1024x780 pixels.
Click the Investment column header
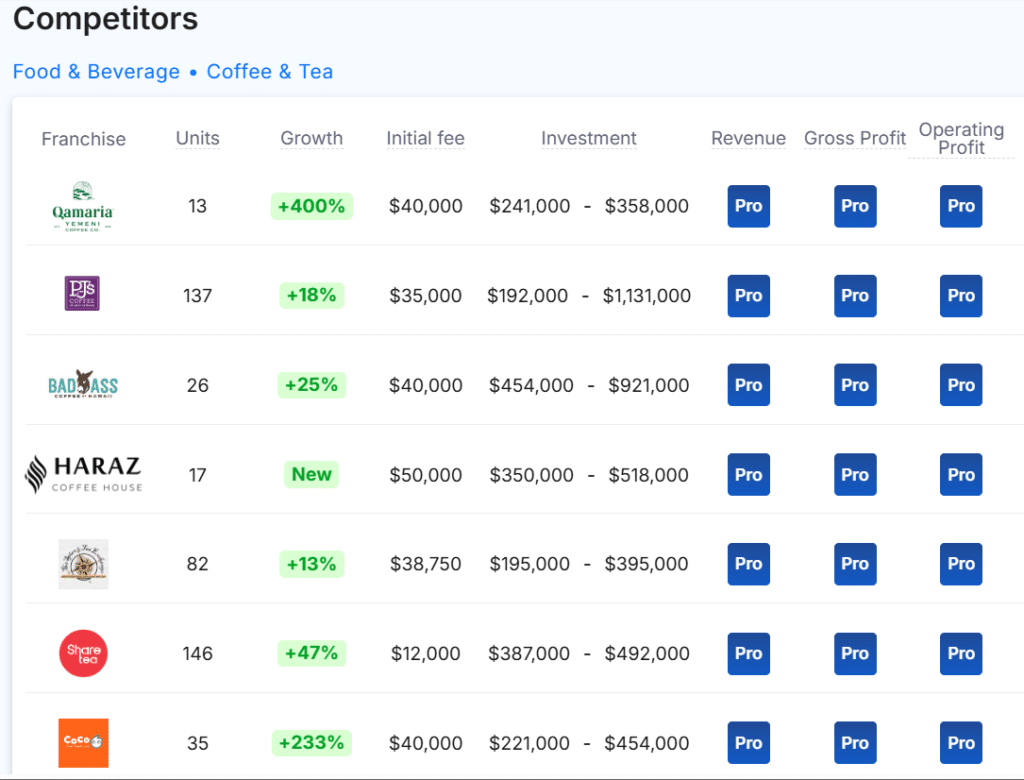(589, 138)
